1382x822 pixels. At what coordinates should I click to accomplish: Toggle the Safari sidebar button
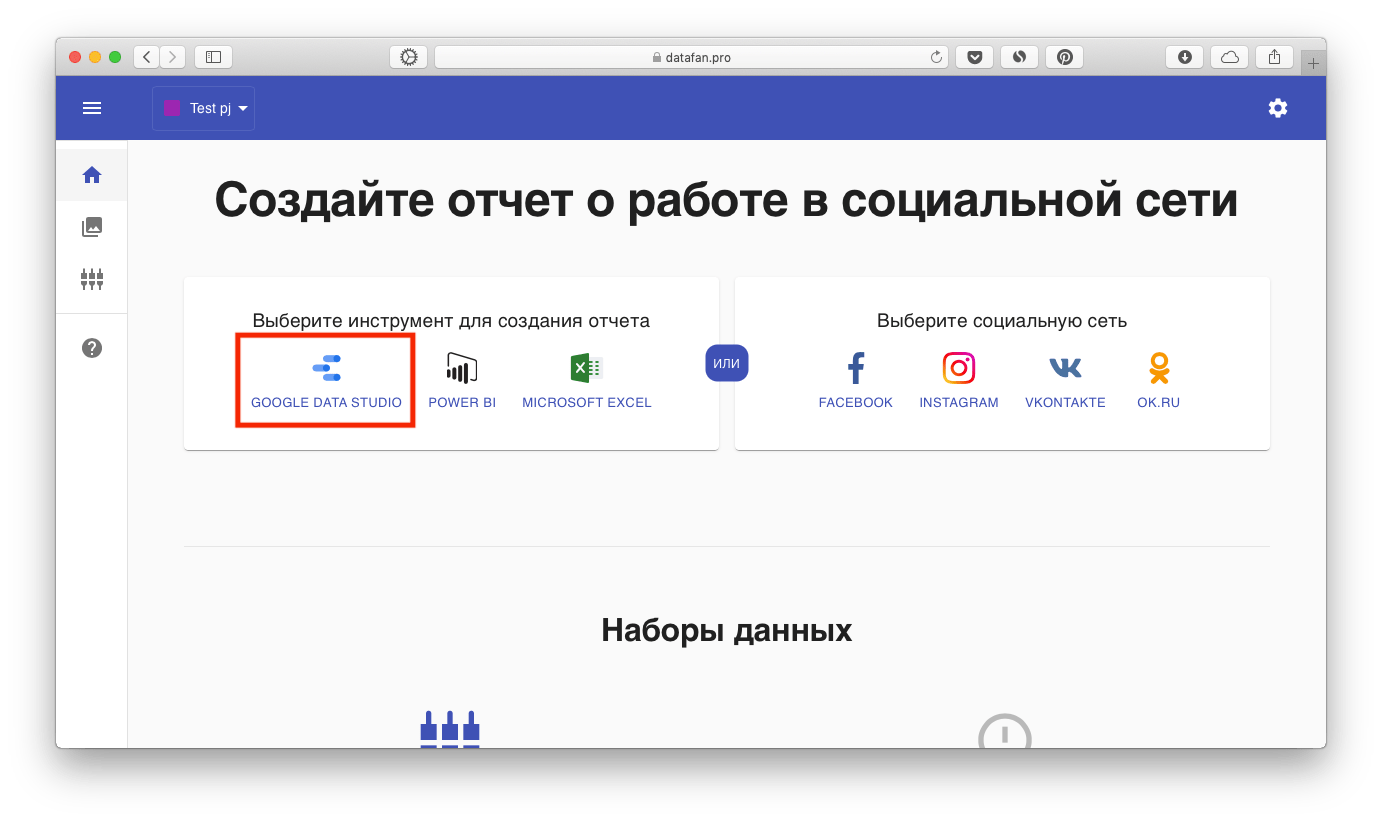[213, 57]
